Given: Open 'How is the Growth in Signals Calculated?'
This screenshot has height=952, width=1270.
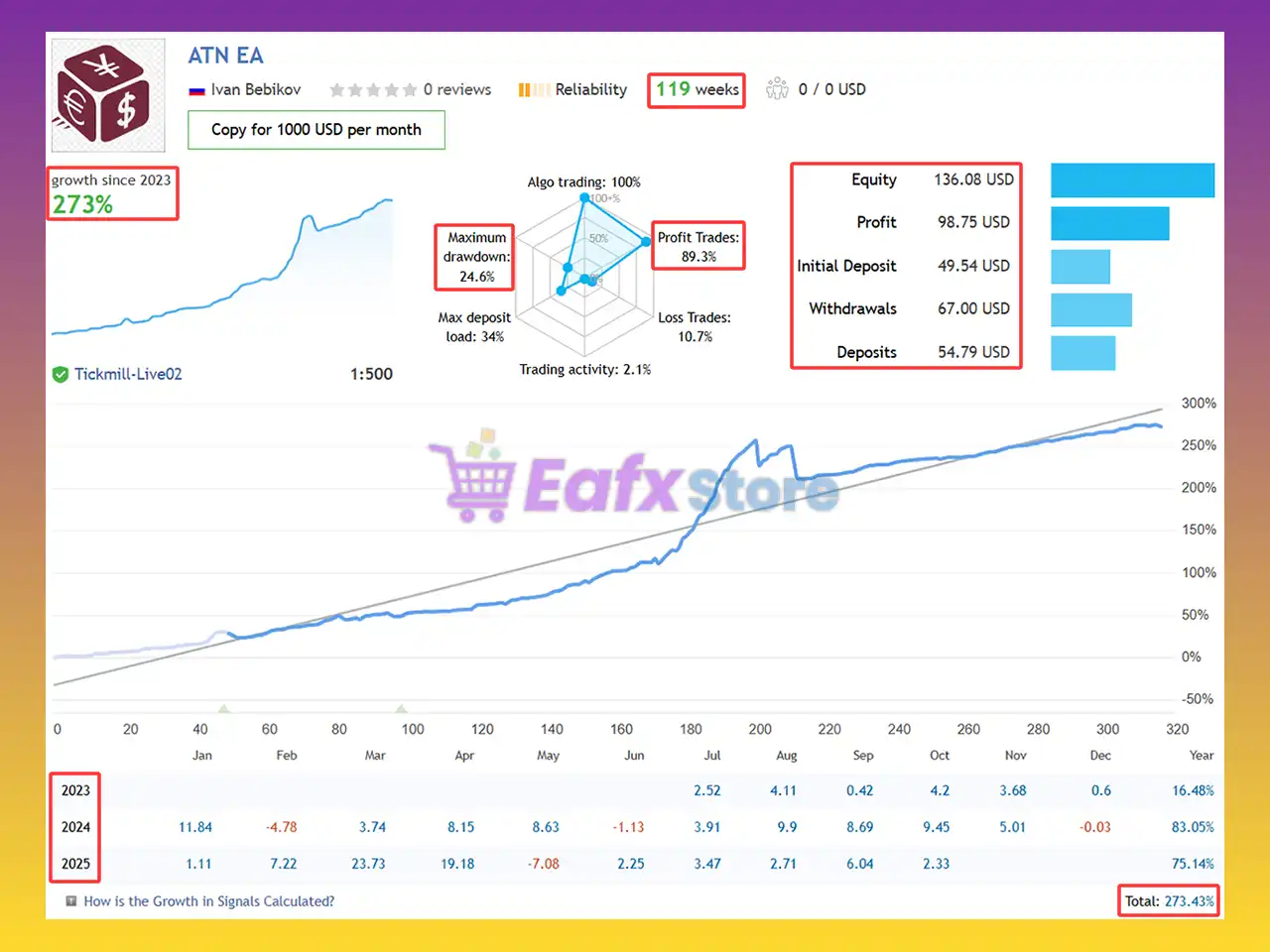Looking at the screenshot, I should point(208,901).
